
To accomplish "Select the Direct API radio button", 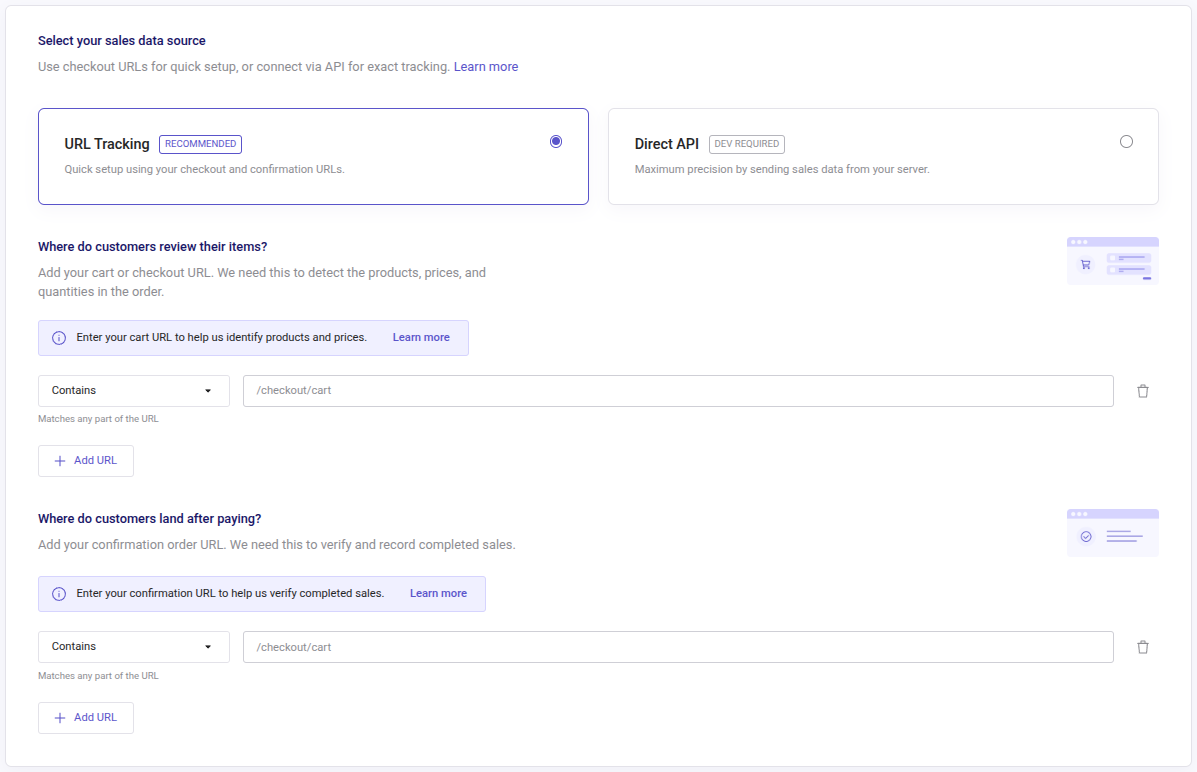I will [x=1126, y=141].
